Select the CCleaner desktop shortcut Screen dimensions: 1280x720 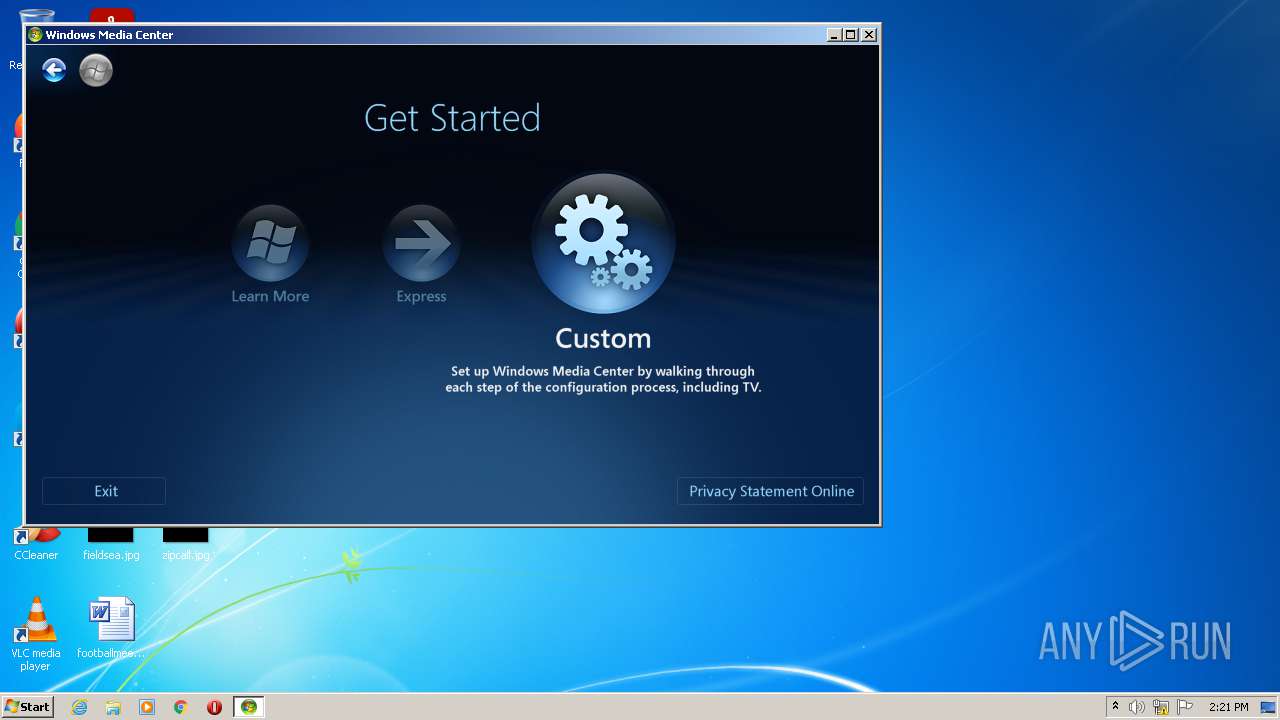[36, 545]
